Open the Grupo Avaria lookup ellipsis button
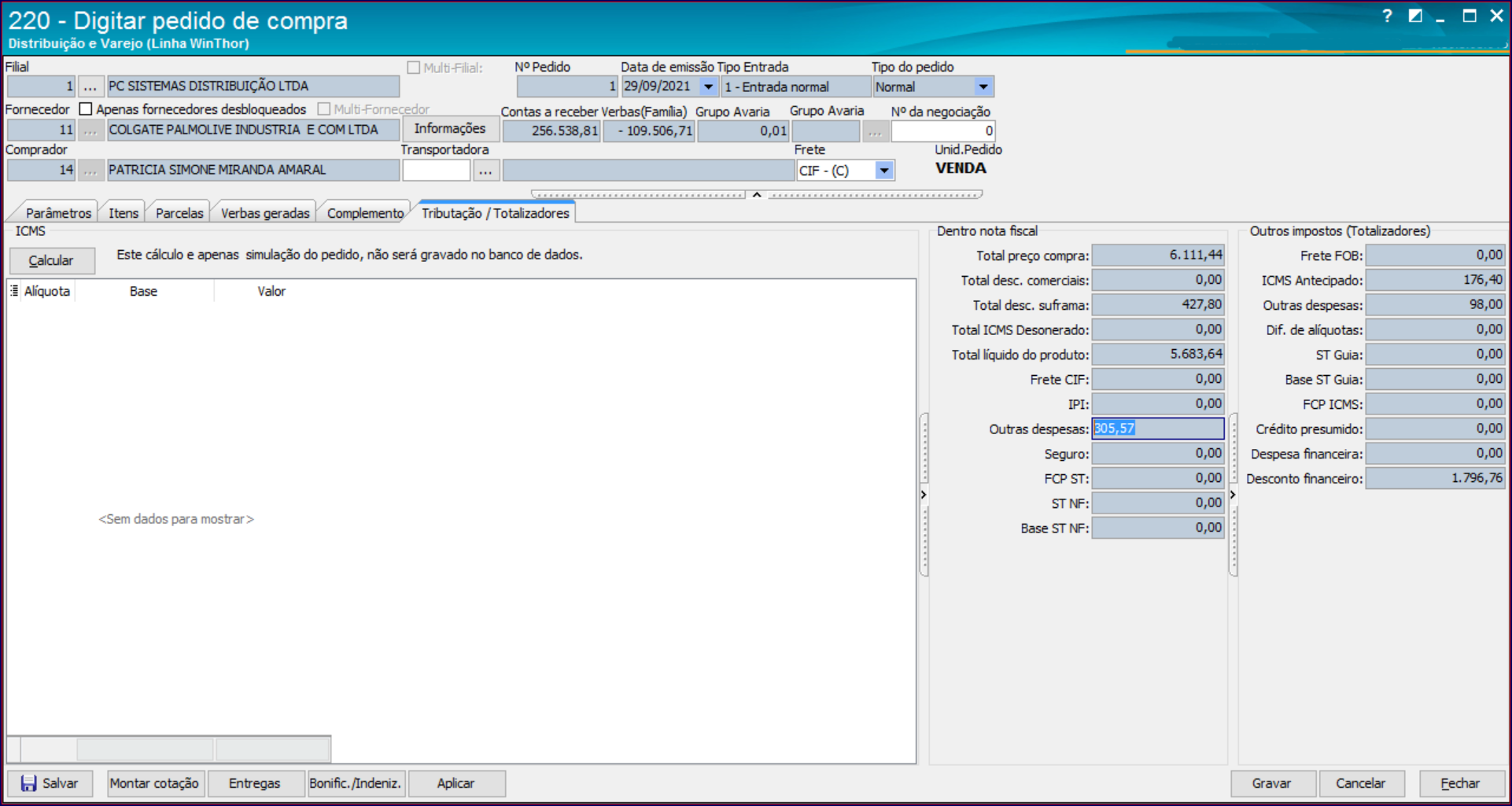 875,131
